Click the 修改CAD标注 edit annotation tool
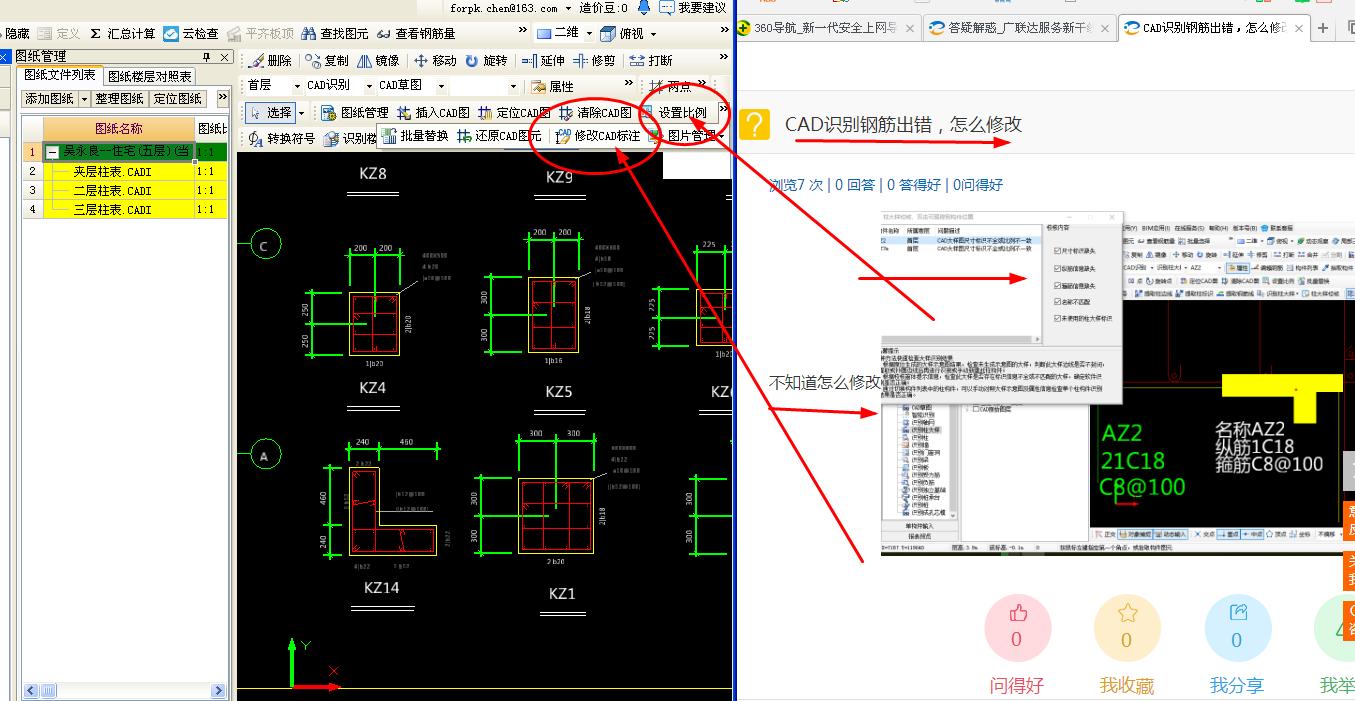 point(598,136)
